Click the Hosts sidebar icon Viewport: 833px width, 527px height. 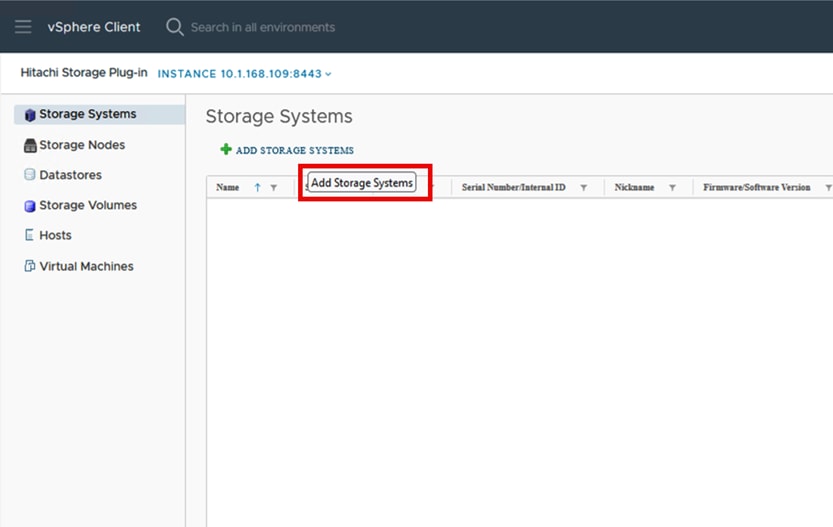point(30,236)
